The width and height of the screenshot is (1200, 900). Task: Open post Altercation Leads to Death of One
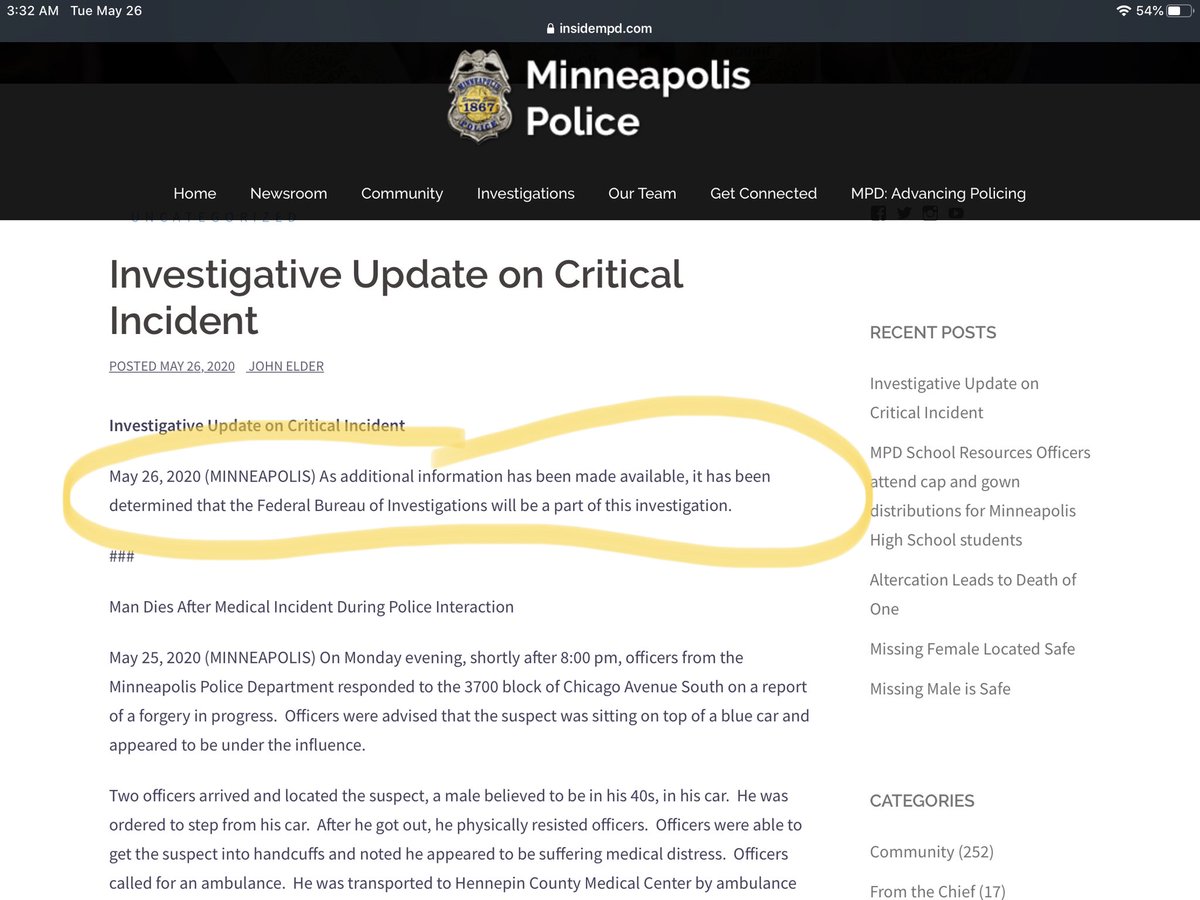(973, 594)
